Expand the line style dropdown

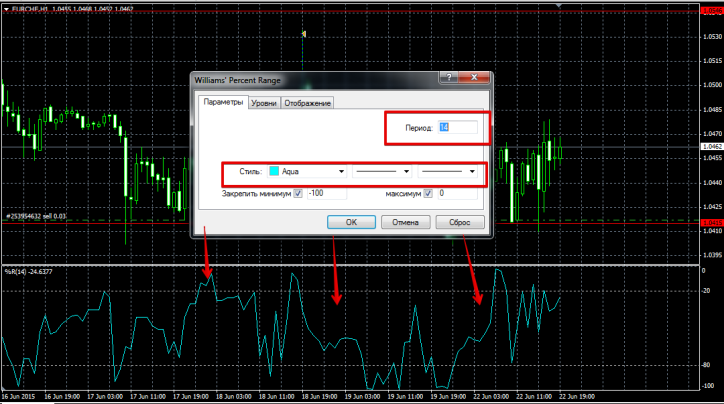pyautogui.click(x=407, y=172)
